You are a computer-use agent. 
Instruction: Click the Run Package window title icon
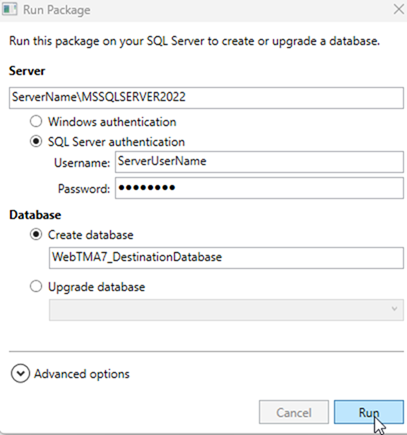pyautogui.click(x=9, y=9)
